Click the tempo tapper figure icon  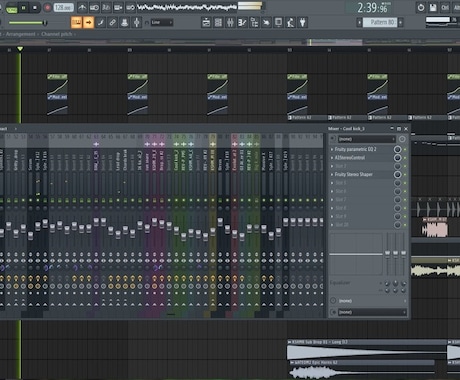290,22
